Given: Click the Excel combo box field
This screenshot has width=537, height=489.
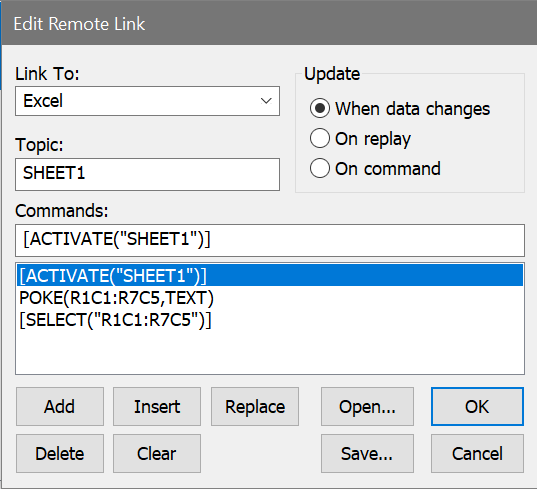Looking at the screenshot, I should click(147, 101).
